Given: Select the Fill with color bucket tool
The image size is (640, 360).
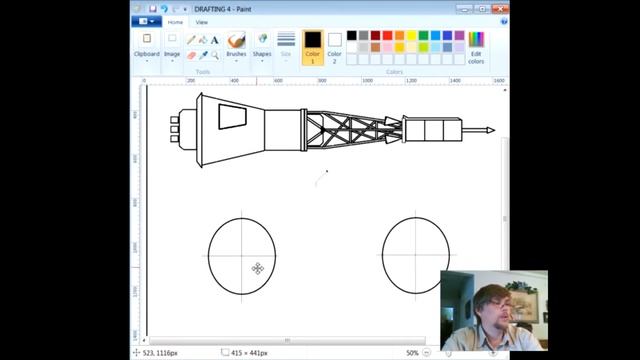Looking at the screenshot, I should (203, 40).
